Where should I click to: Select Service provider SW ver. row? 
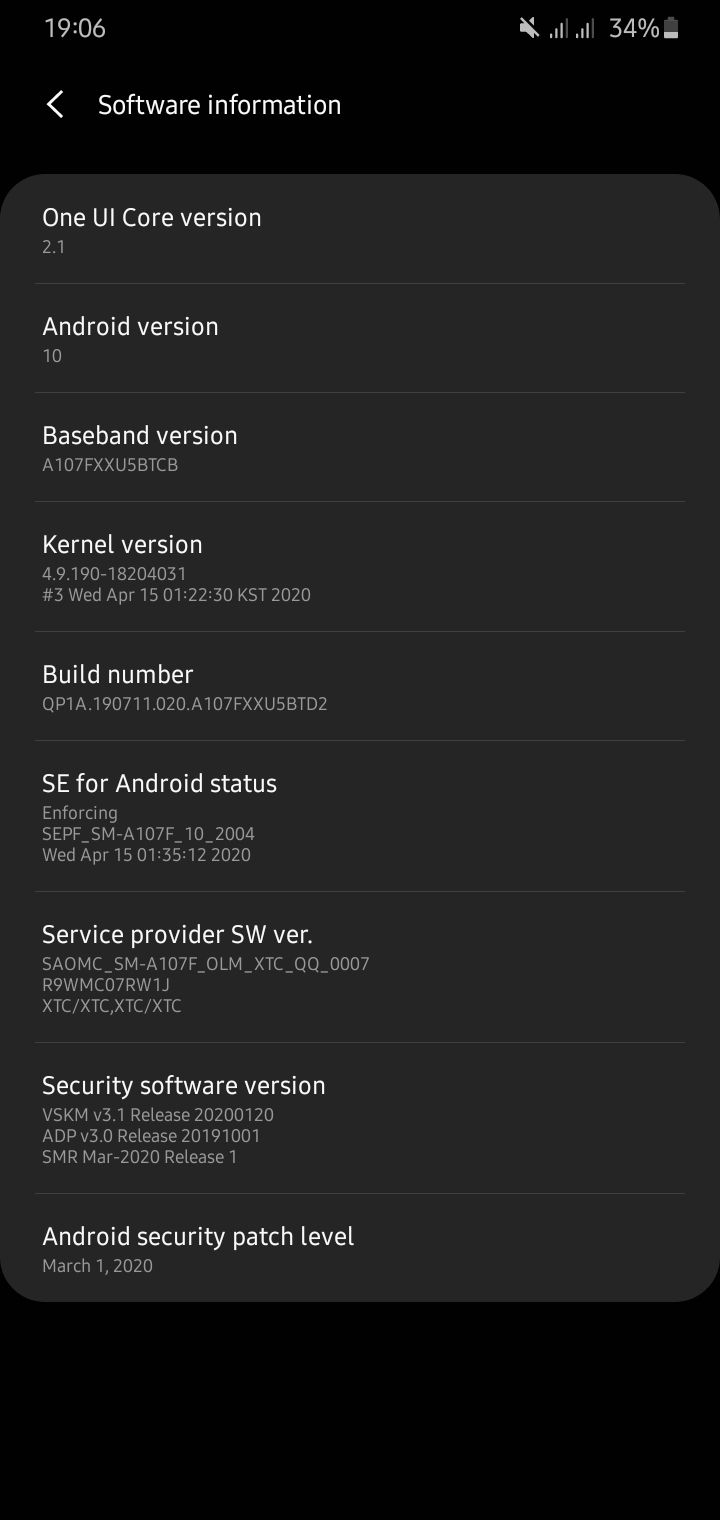click(x=360, y=967)
